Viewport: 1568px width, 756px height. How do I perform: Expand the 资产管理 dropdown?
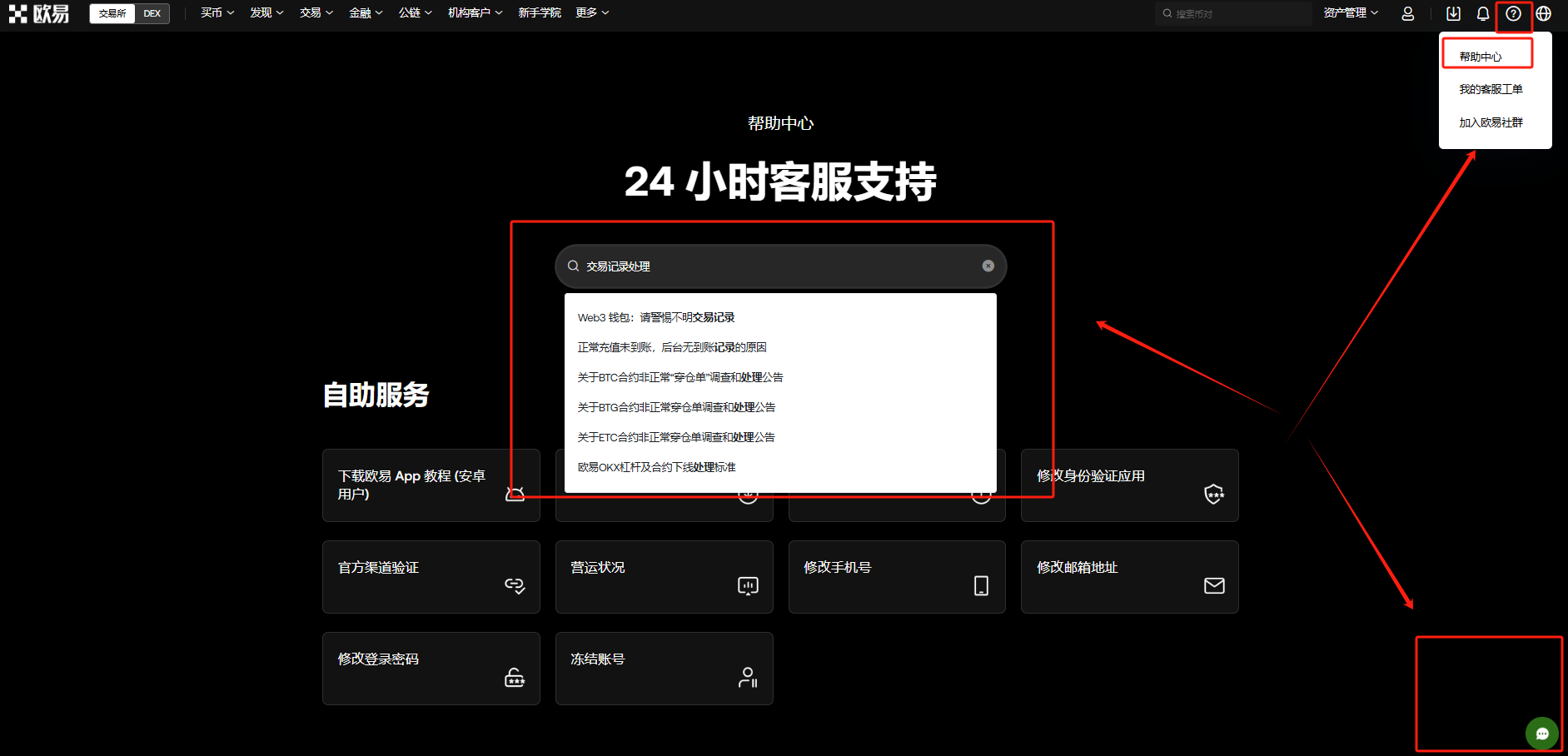pyautogui.click(x=1351, y=12)
